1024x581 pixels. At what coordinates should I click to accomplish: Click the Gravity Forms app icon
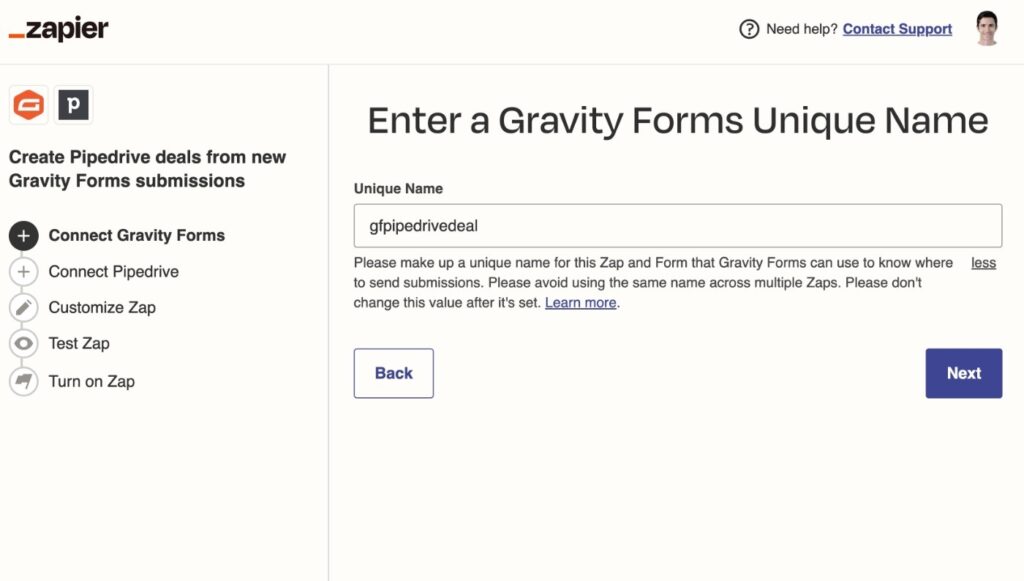click(x=28, y=104)
